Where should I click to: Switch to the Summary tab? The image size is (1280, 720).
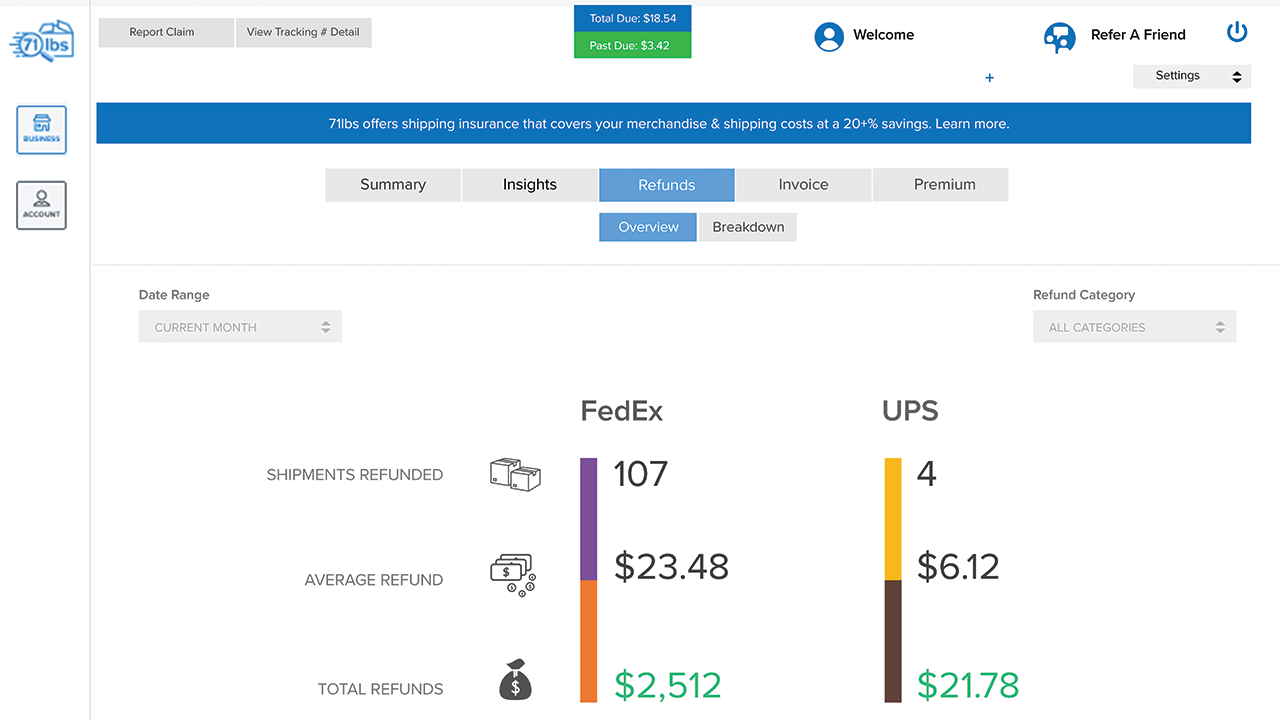click(393, 185)
